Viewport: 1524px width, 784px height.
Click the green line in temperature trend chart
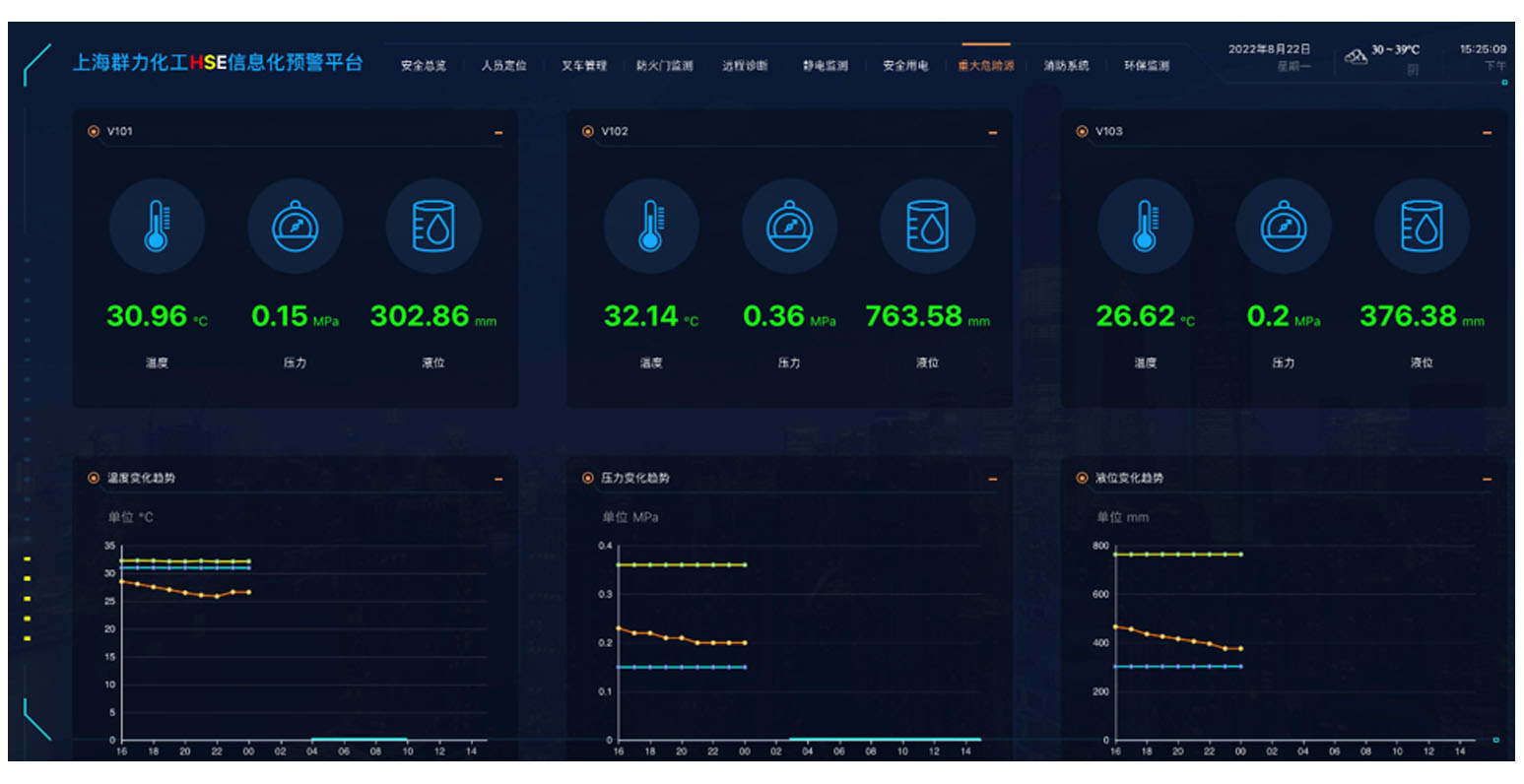pos(185,561)
